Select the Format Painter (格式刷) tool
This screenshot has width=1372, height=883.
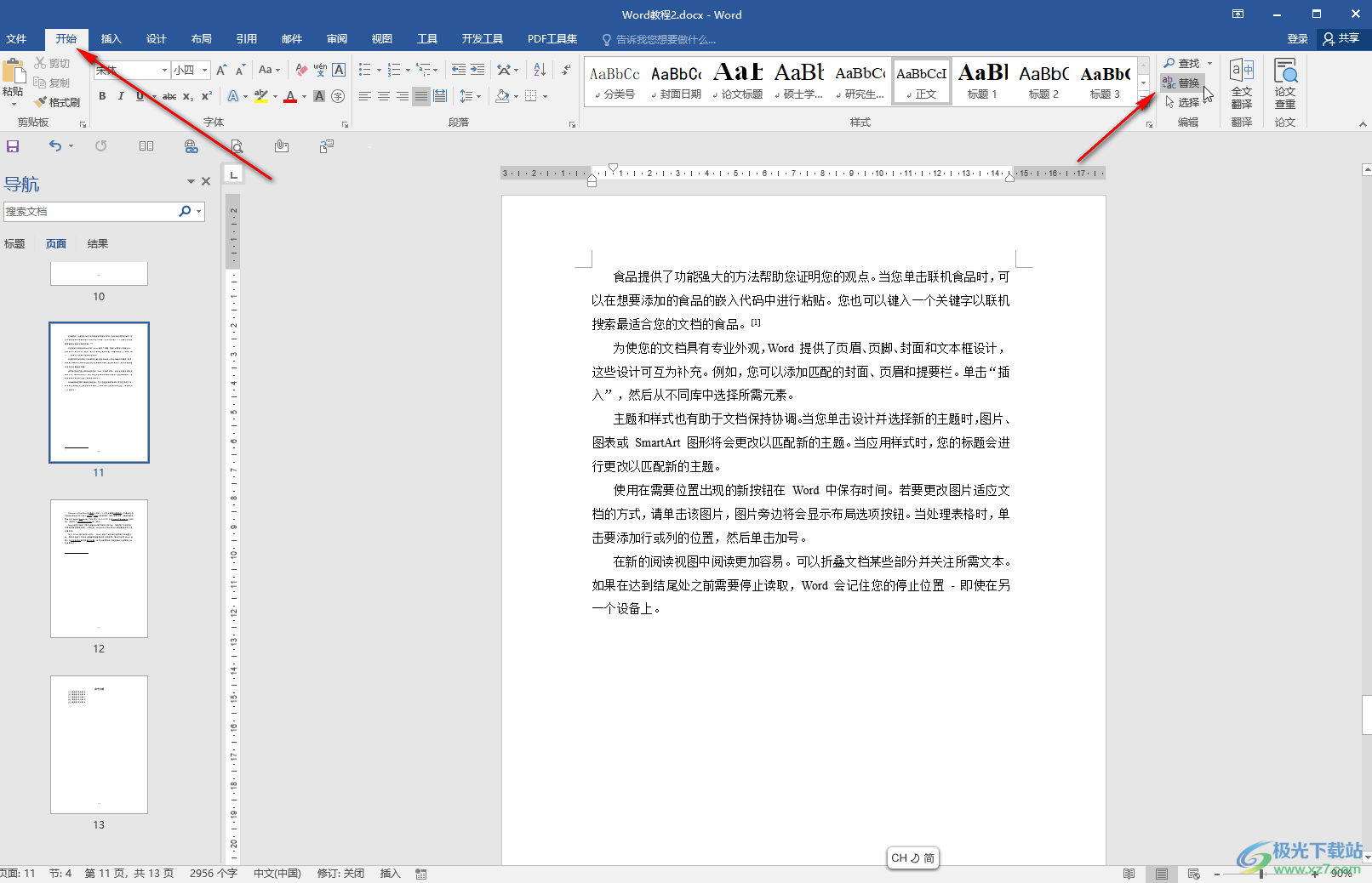pos(57,102)
